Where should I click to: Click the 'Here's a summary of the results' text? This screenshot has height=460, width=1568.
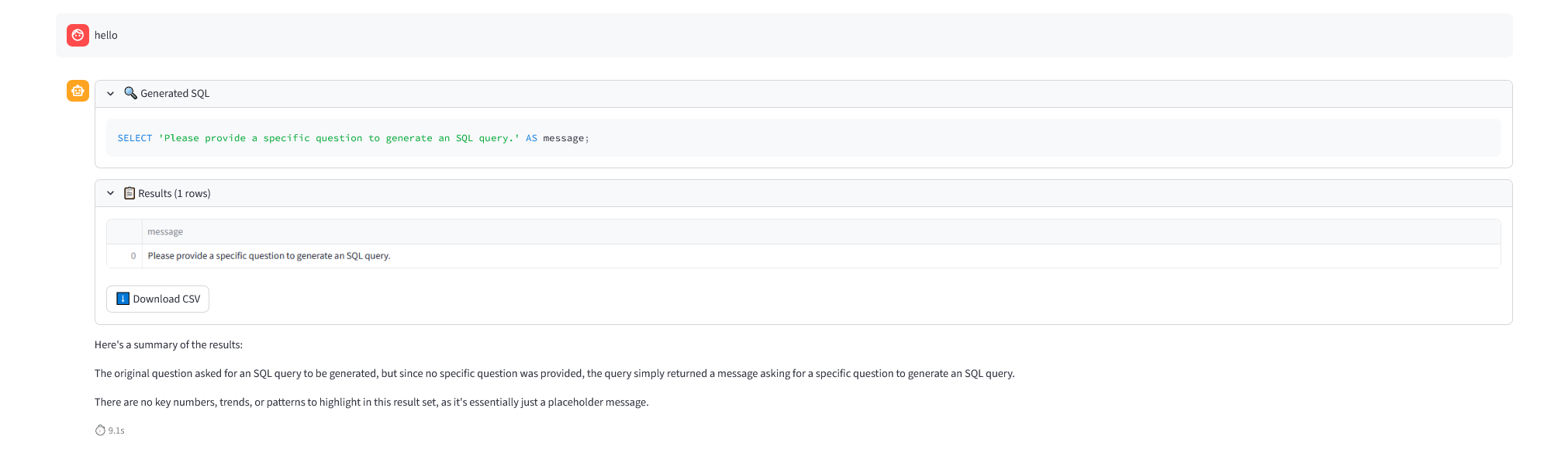coord(168,345)
